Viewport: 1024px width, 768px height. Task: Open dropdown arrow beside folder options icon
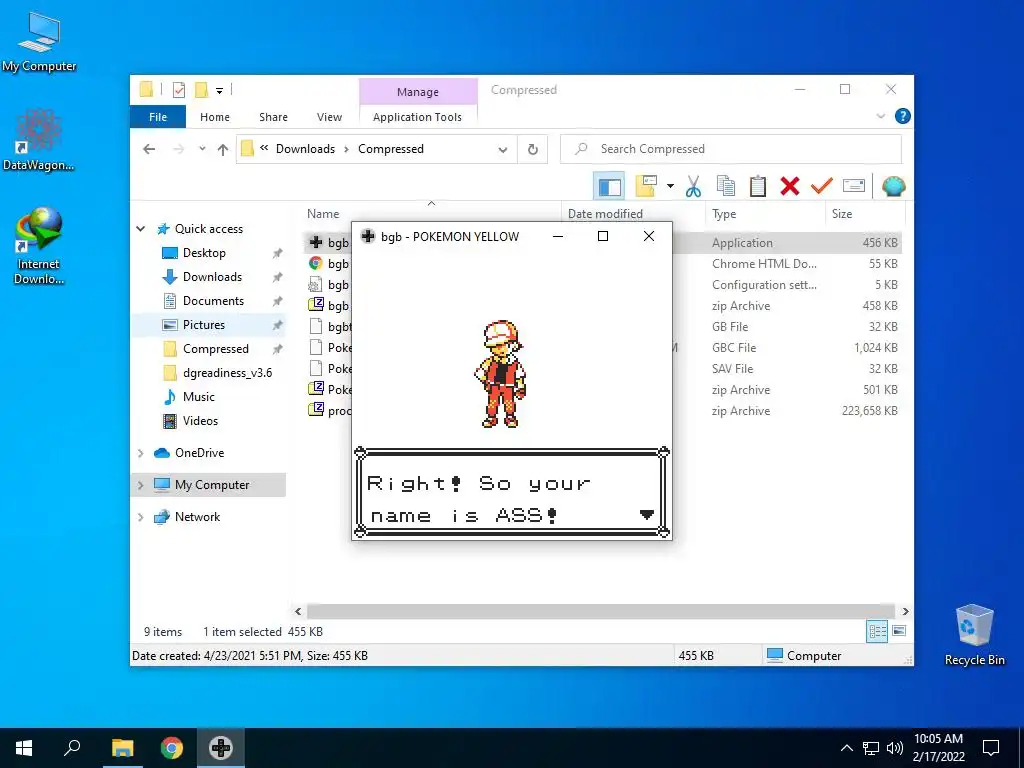tap(670, 187)
